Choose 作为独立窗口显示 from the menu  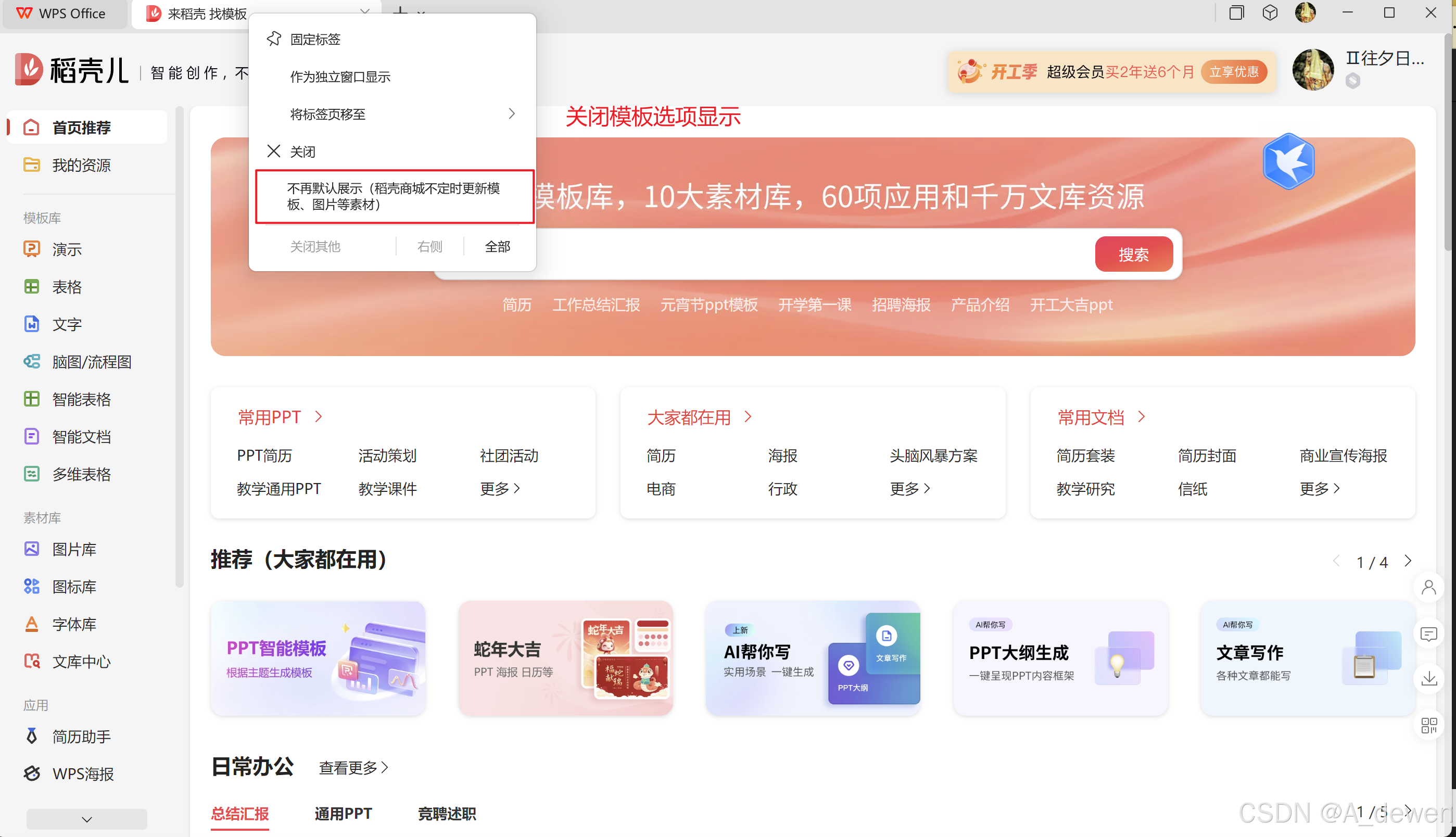click(340, 77)
